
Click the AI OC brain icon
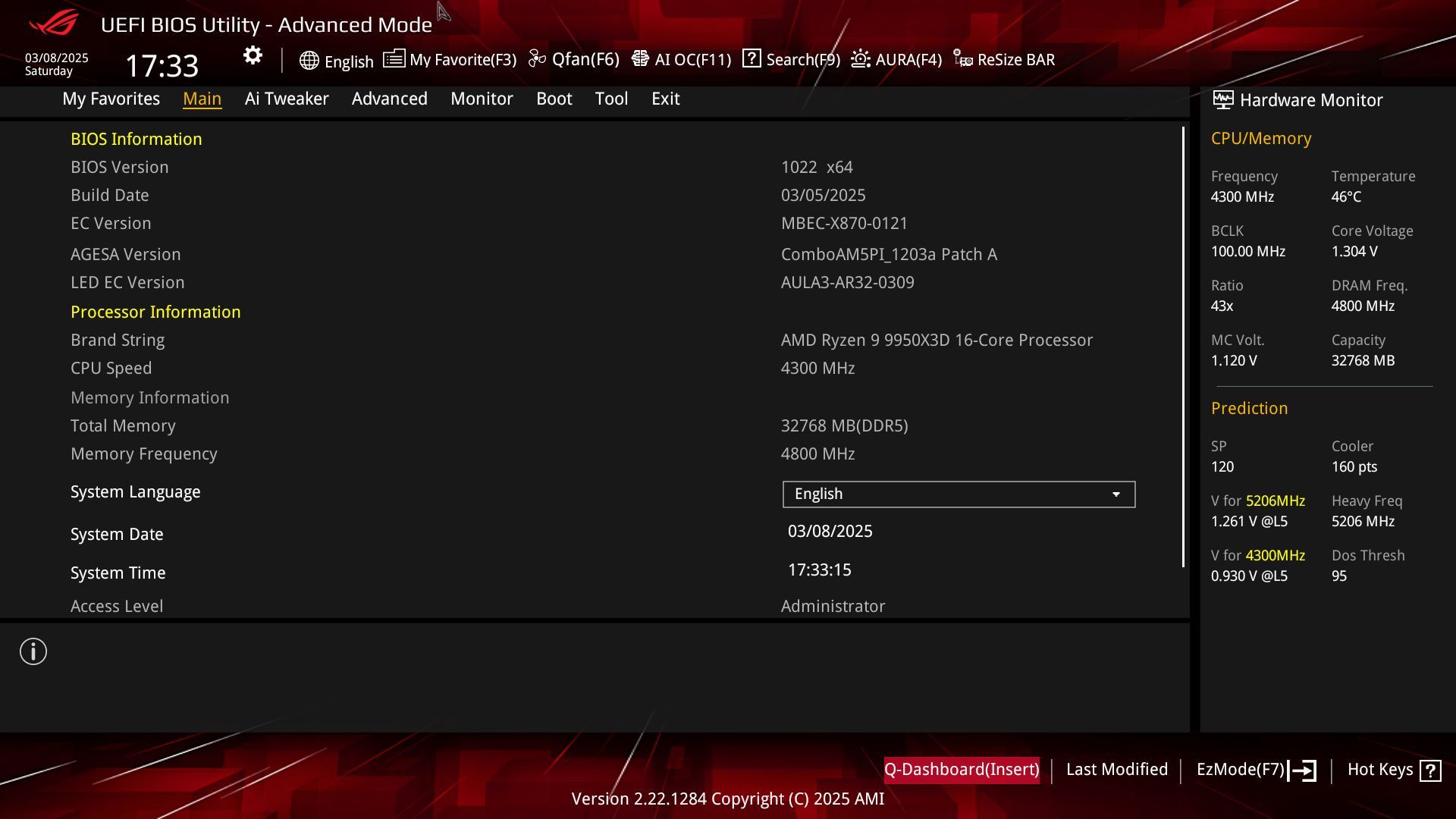pyautogui.click(x=640, y=59)
